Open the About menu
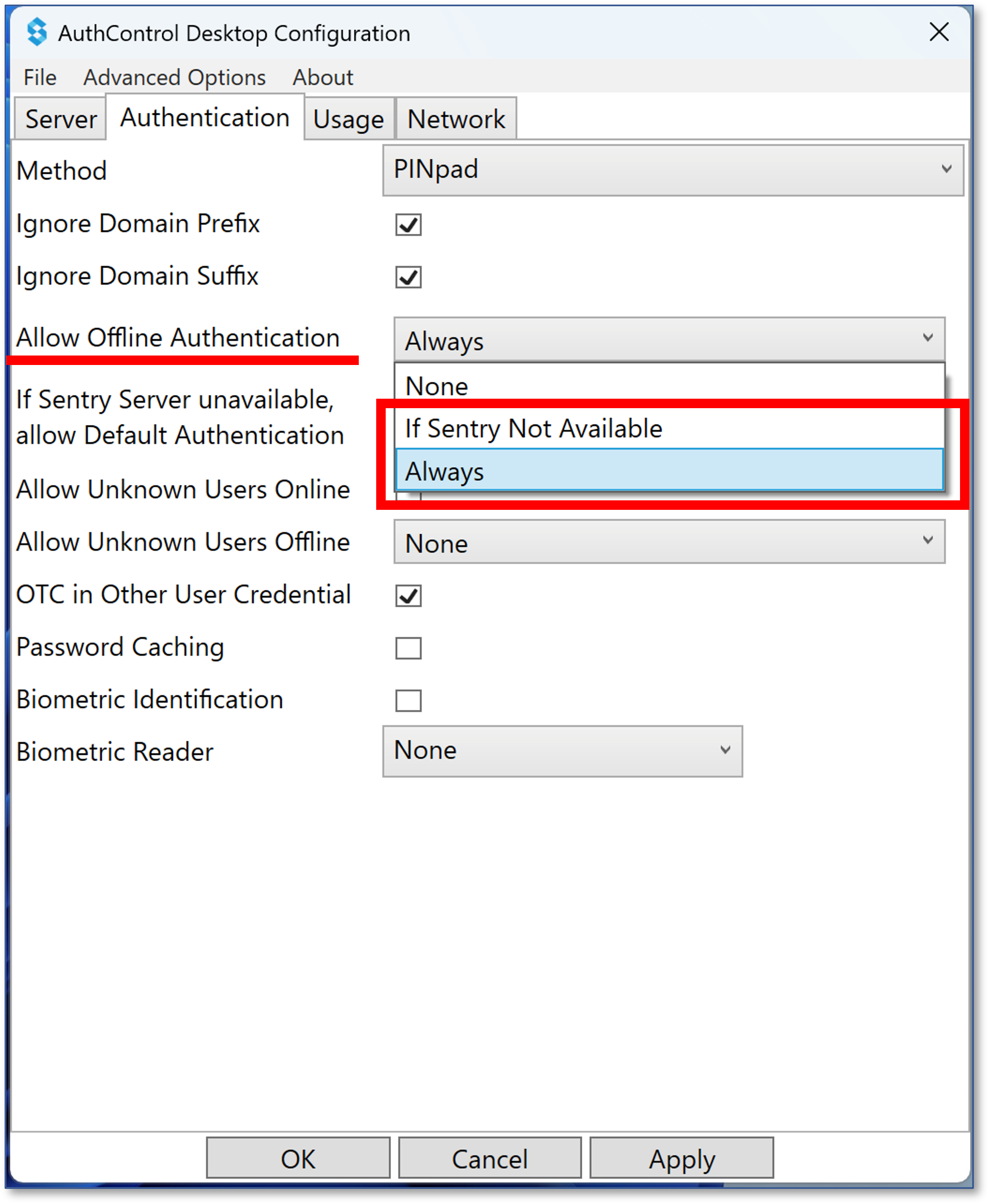Image resolution: width=989 pixels, height=1204 pixels. tap(322, 77)
